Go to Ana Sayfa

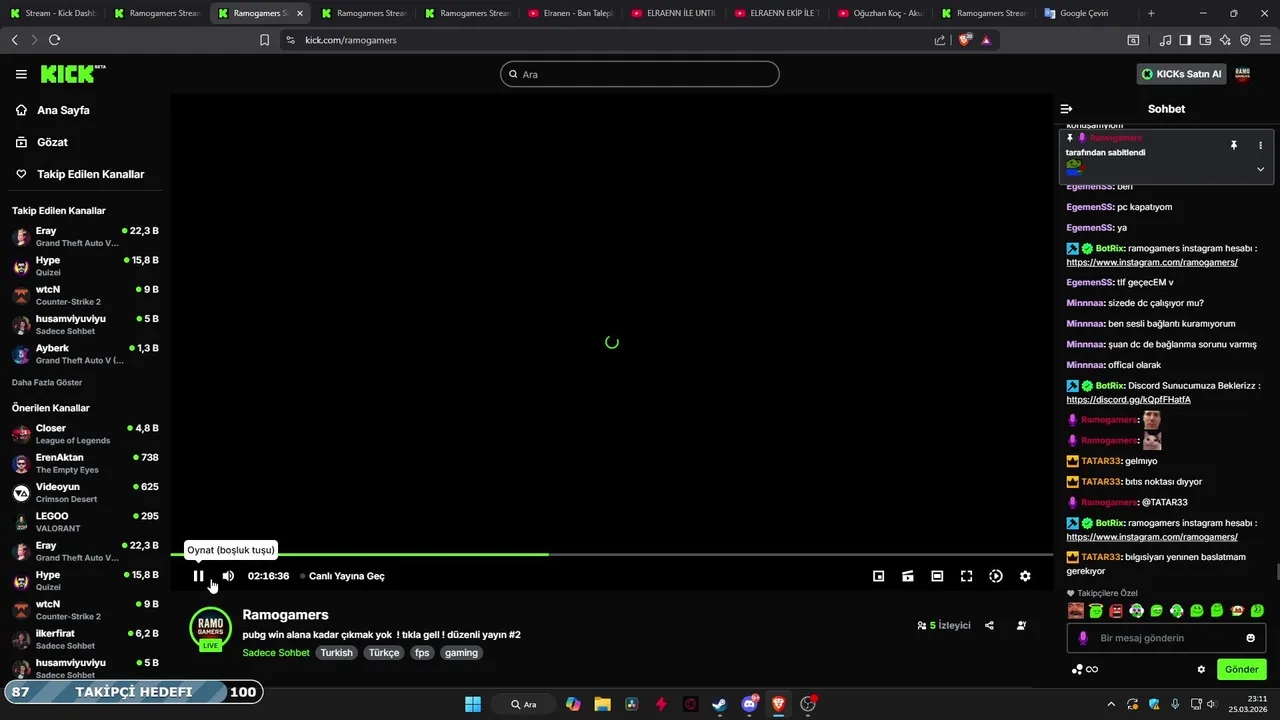pyautogui.click(x=63, y=110)
